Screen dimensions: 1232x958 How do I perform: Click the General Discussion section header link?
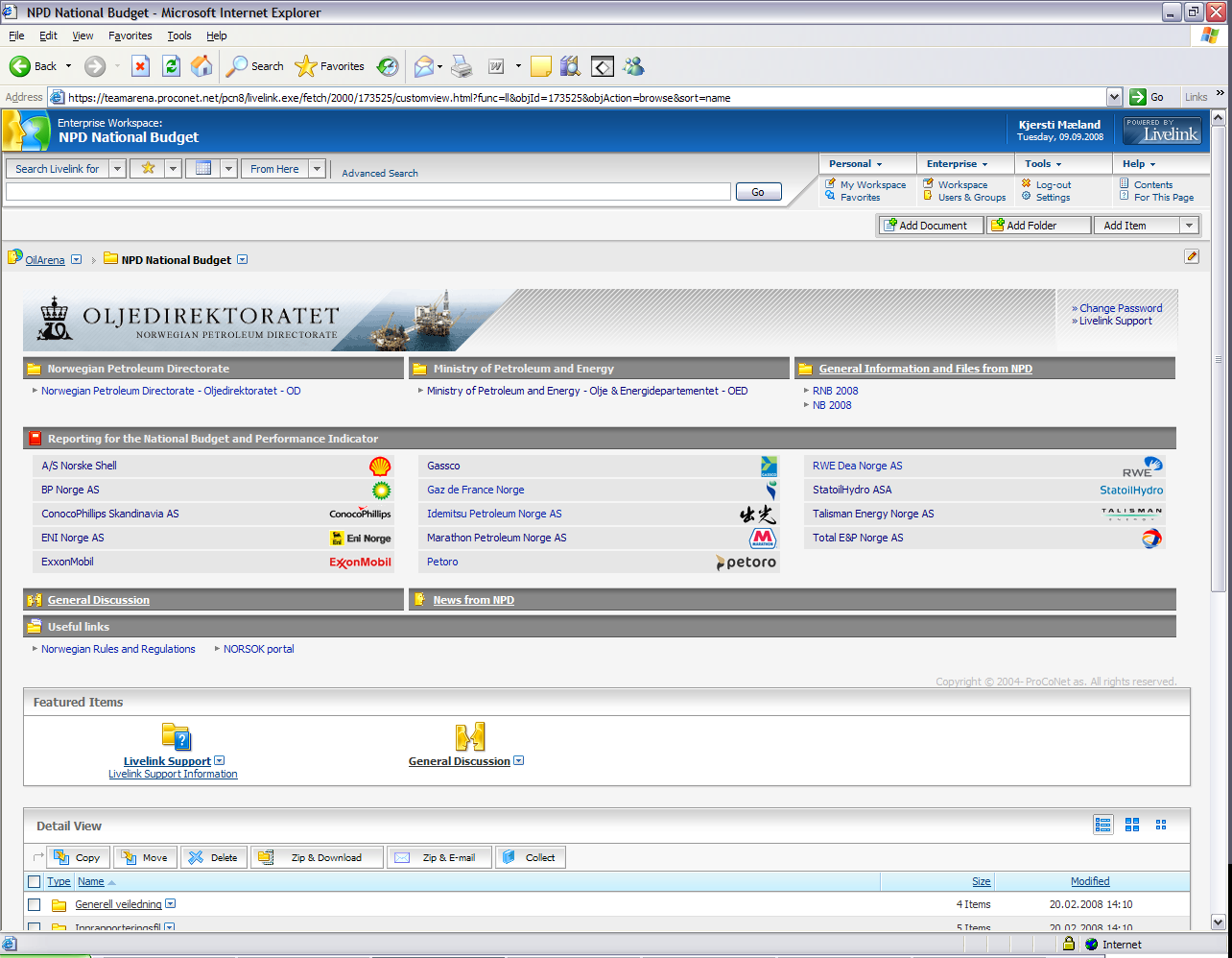point(99,600)
